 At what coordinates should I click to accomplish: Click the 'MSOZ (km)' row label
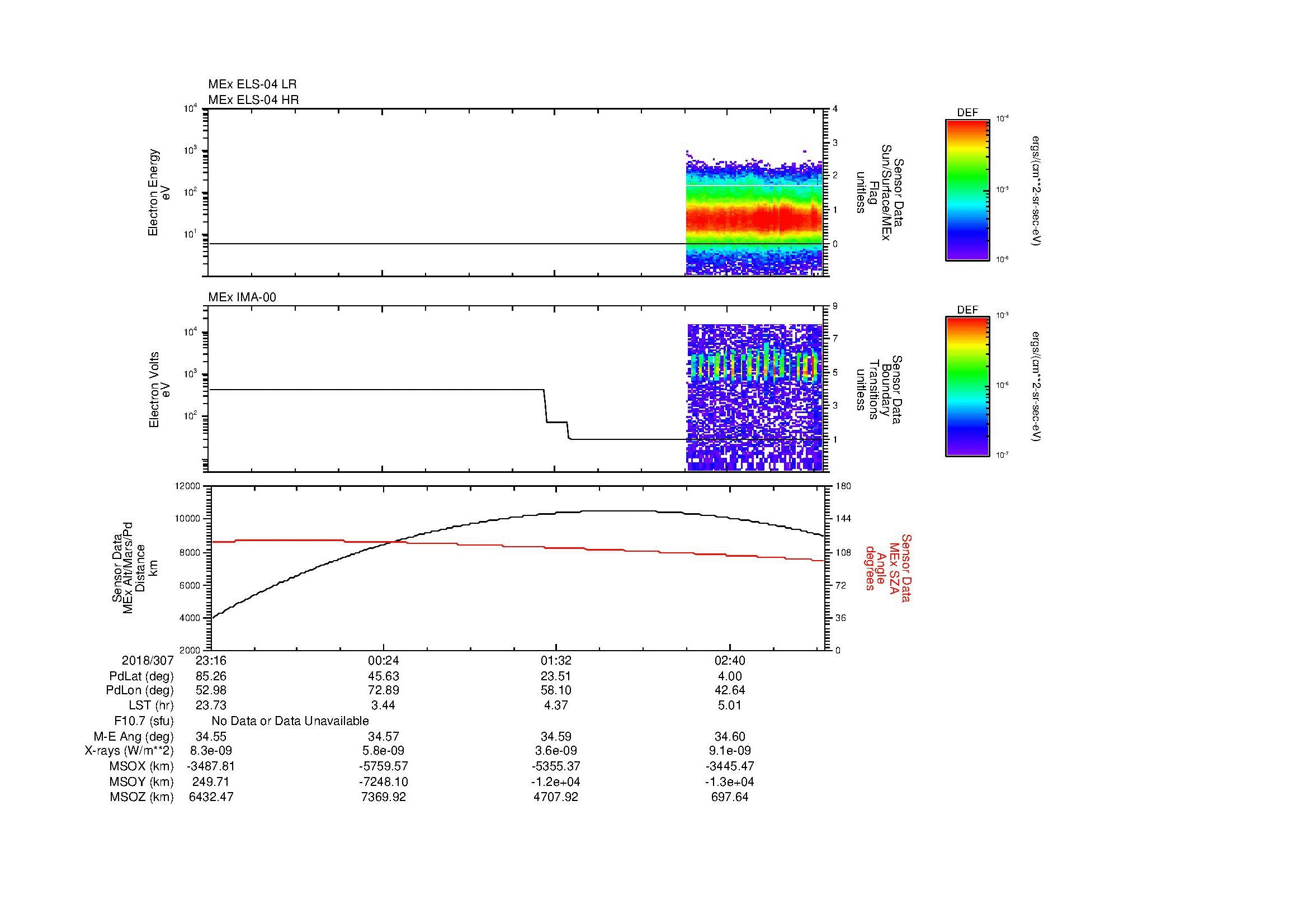(x=142, y=797)
